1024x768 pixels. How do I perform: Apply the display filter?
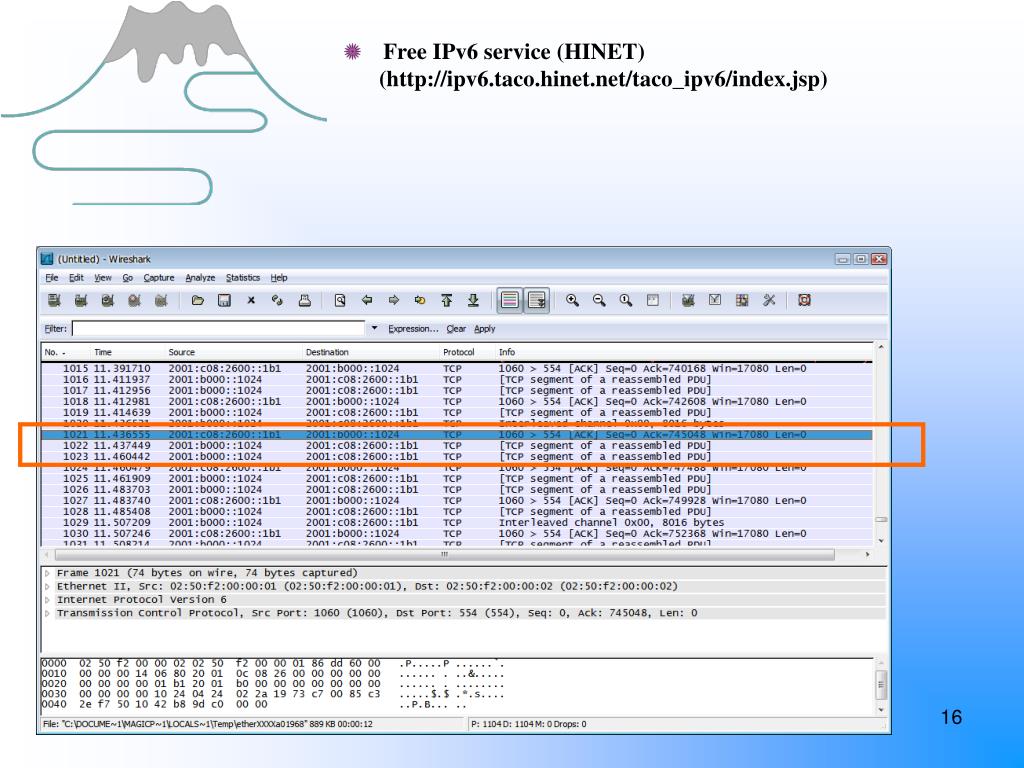pyautogui.click(x=485, y=328)
